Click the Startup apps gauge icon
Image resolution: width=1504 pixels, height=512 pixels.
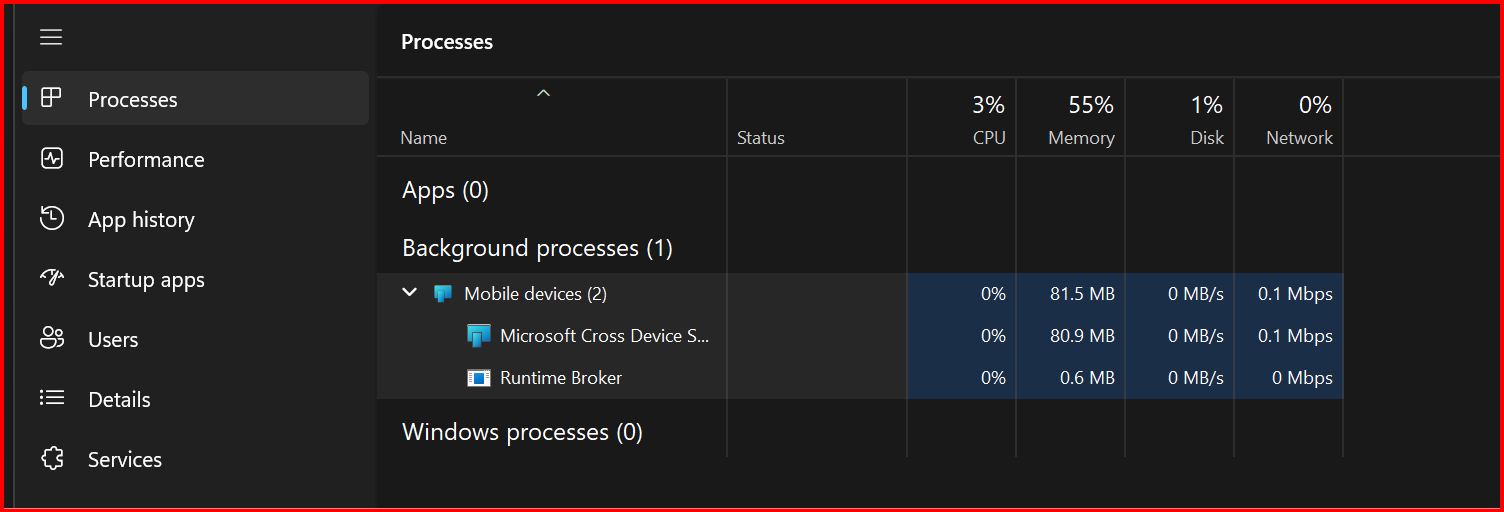coord(51,278)
